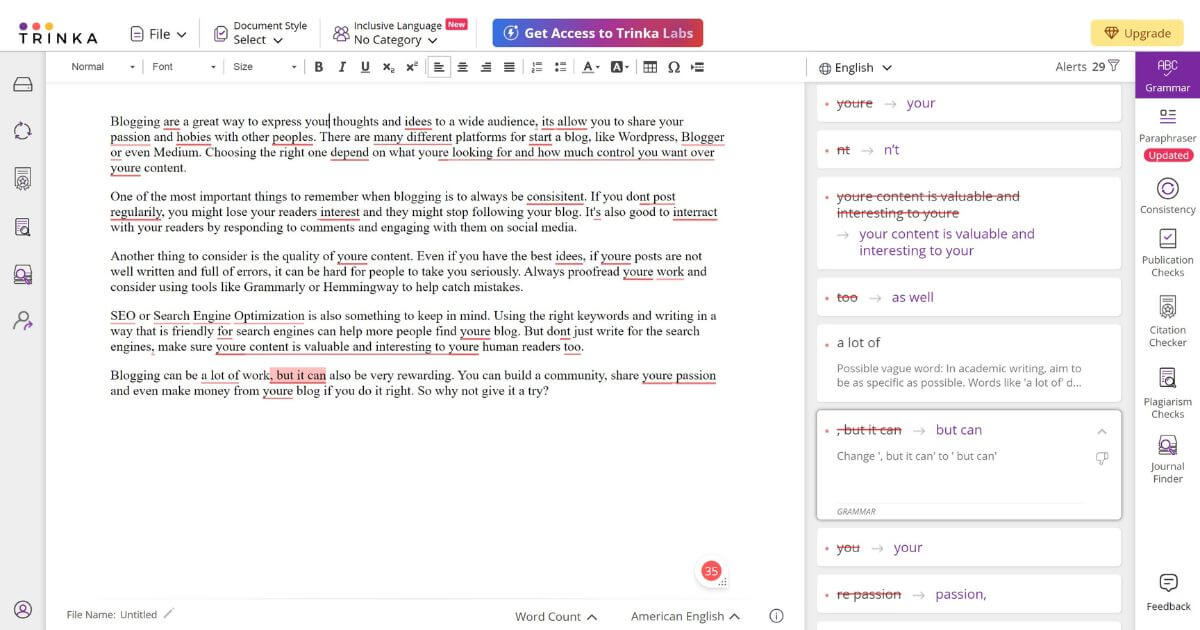
Task: Insert a table
Action: 650,67
